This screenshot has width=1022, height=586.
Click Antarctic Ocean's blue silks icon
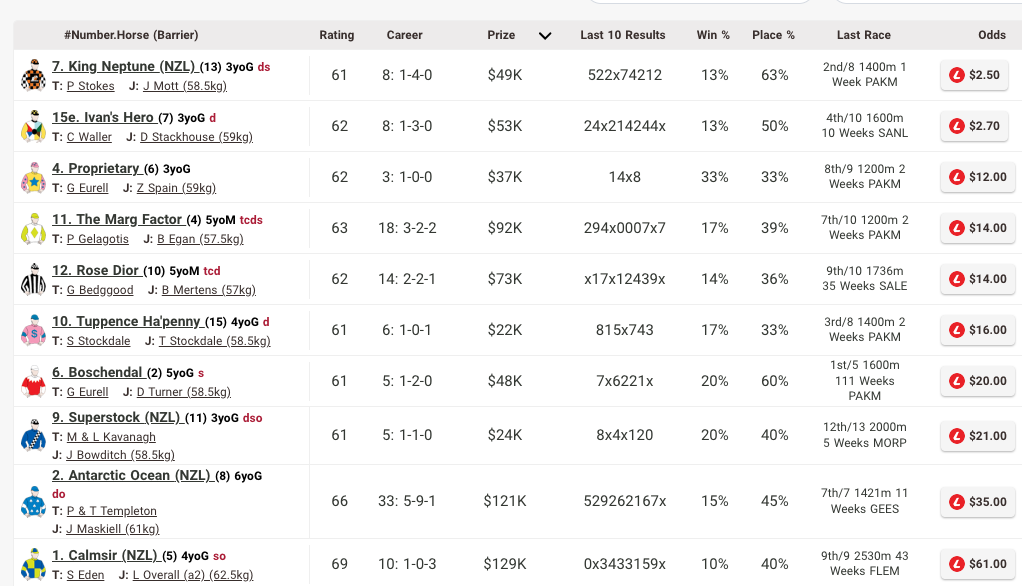33,501
